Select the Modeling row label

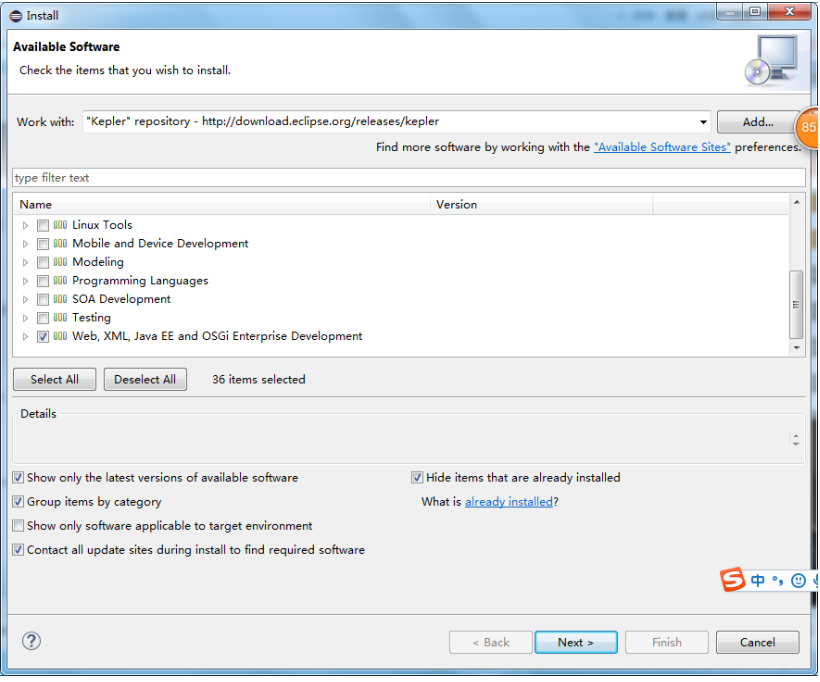tap(98, 263)
